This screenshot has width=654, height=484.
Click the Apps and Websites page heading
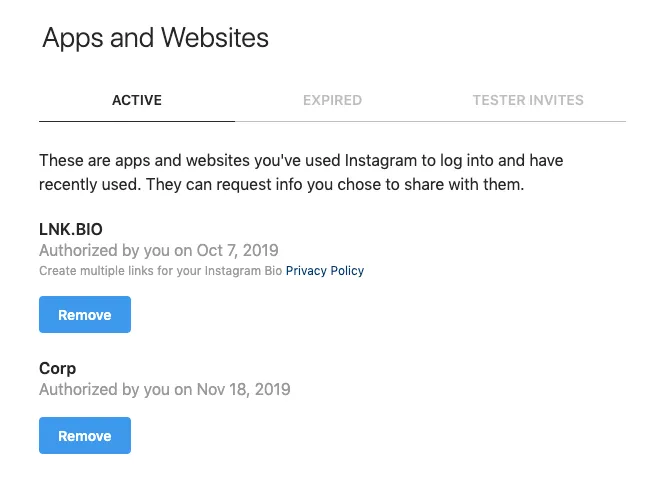pyautogui.click(x=155, y=38)
